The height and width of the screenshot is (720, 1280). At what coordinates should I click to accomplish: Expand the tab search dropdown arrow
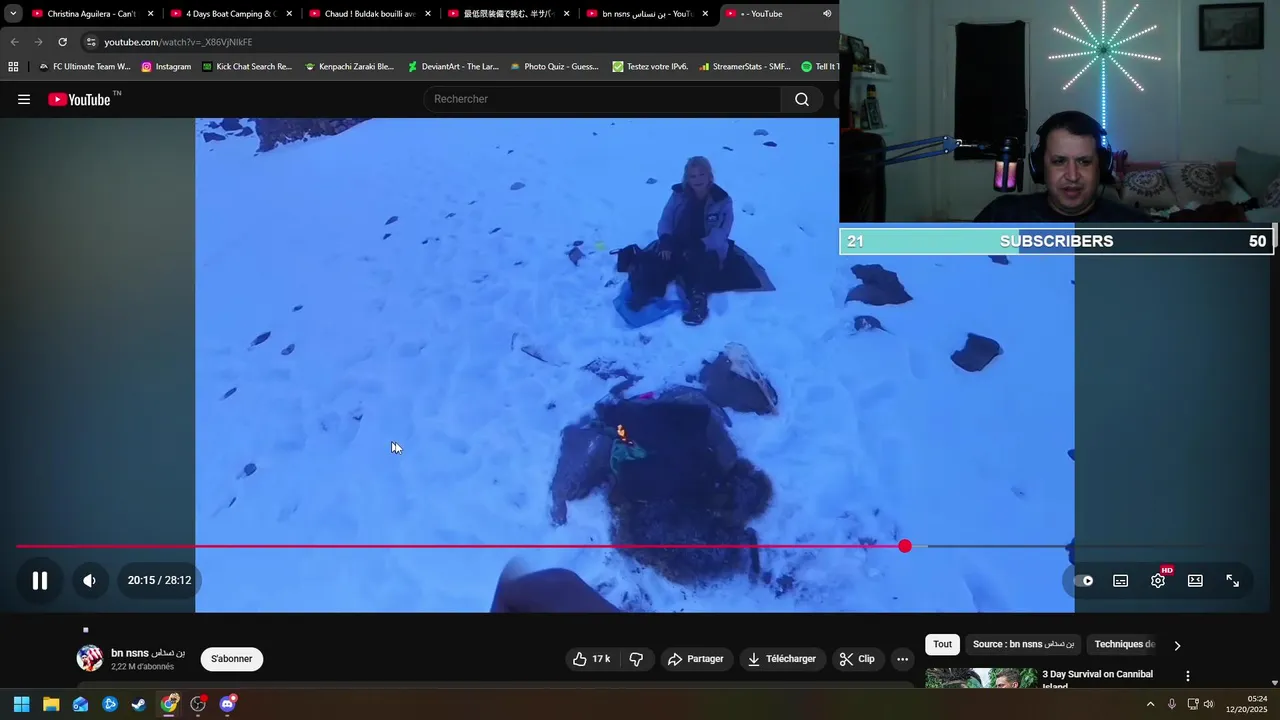pos(13,14)
